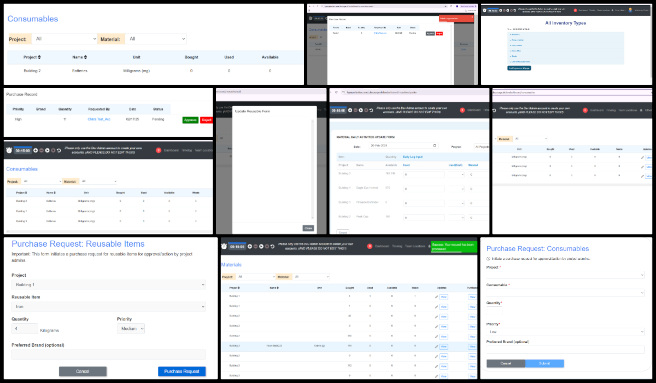Click timer display in middle-left Consumables header
Image resolution: width=656 pixels, height=383 pixels.
(23, 150)
